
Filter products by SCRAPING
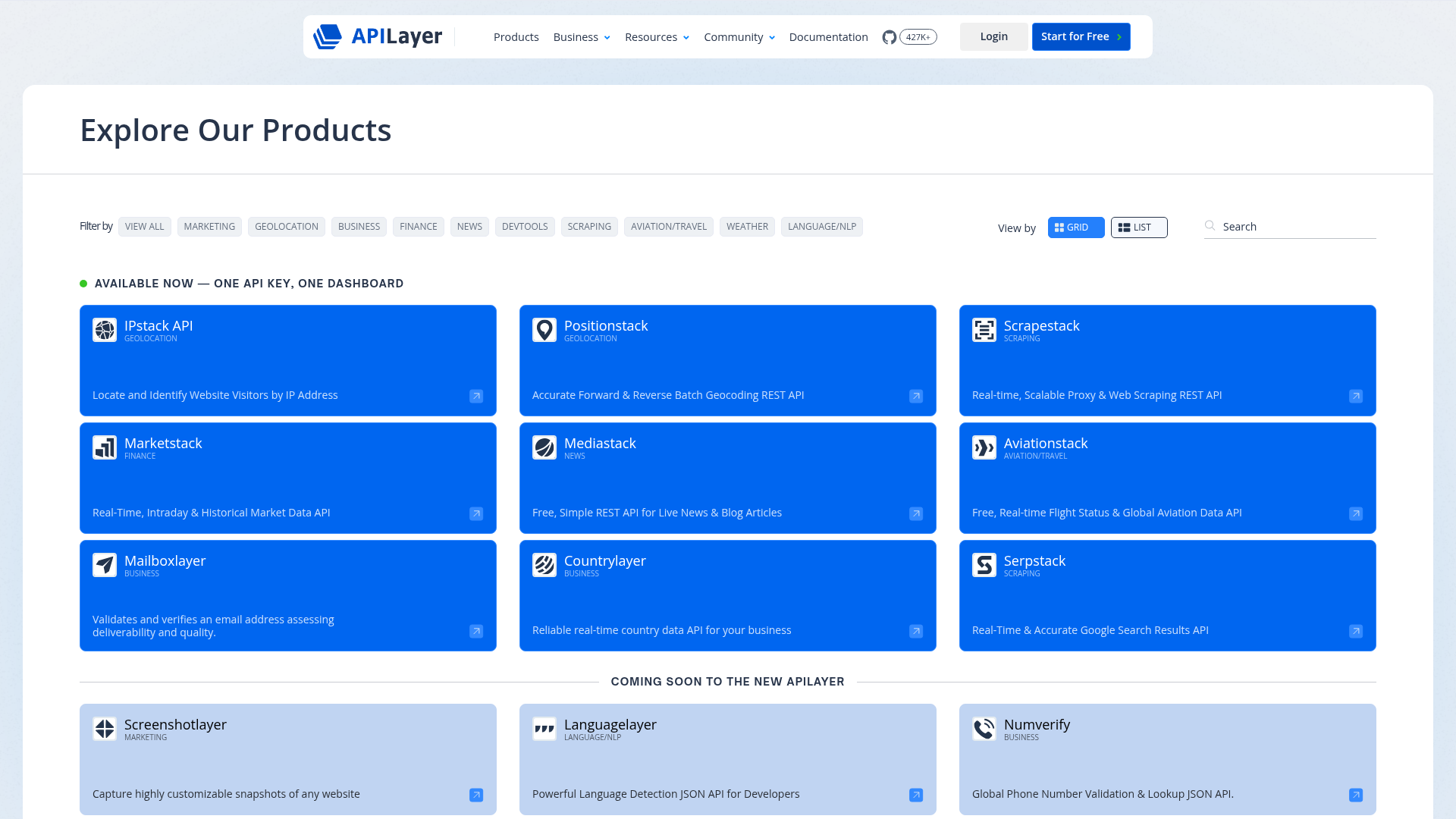click(589, 227)
